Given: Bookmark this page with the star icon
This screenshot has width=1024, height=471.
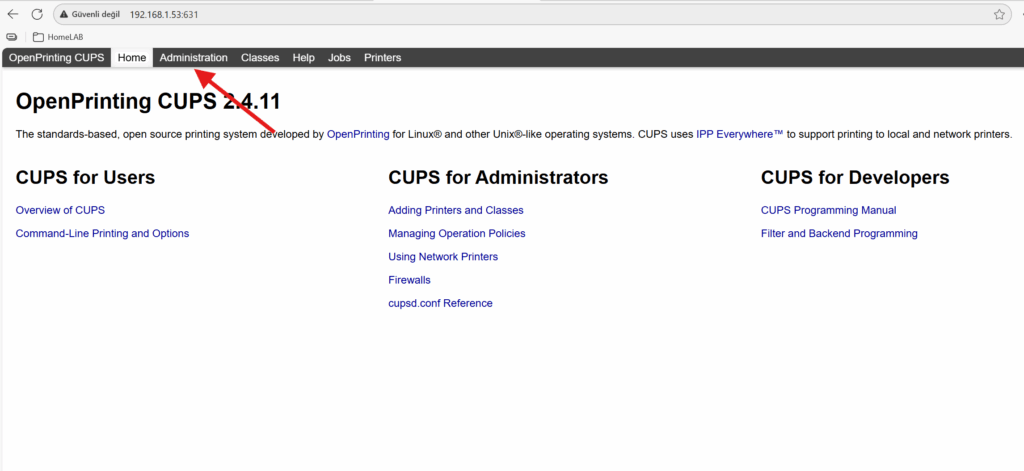Looking at the screenshot, I should click(999, 15).
